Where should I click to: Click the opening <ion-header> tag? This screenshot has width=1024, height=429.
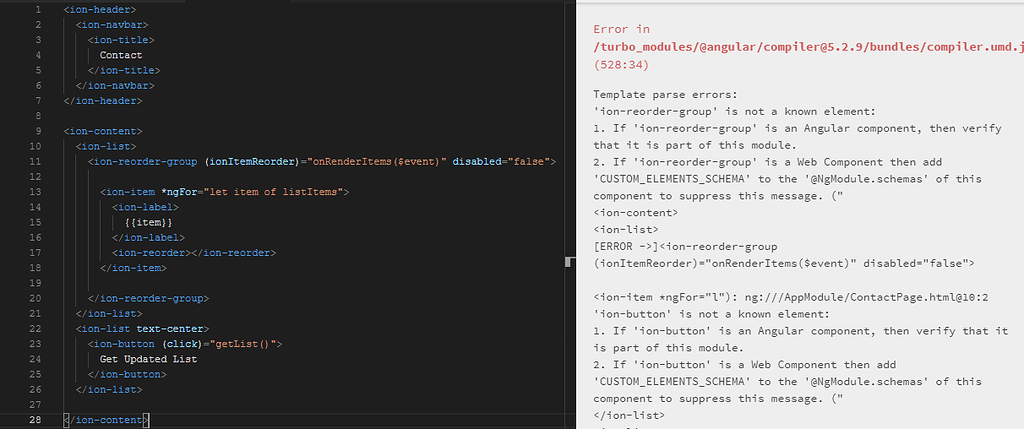click(x=100, y=10)
